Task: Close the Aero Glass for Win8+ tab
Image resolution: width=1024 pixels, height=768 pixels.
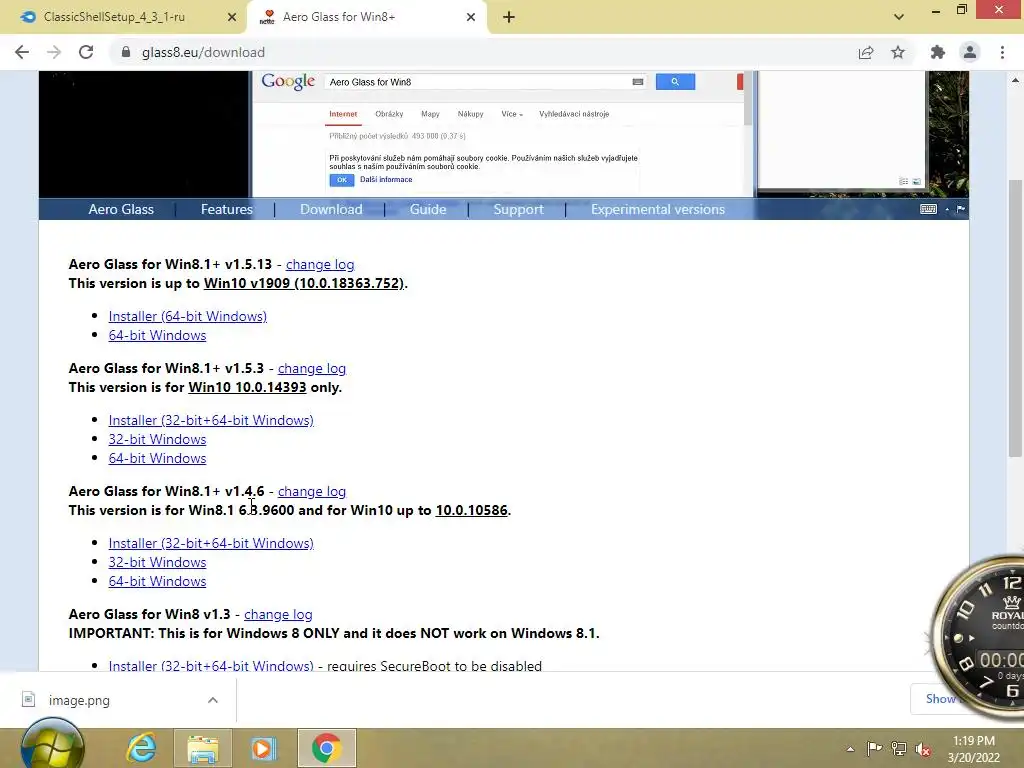Action: click(x=471, y=17)
